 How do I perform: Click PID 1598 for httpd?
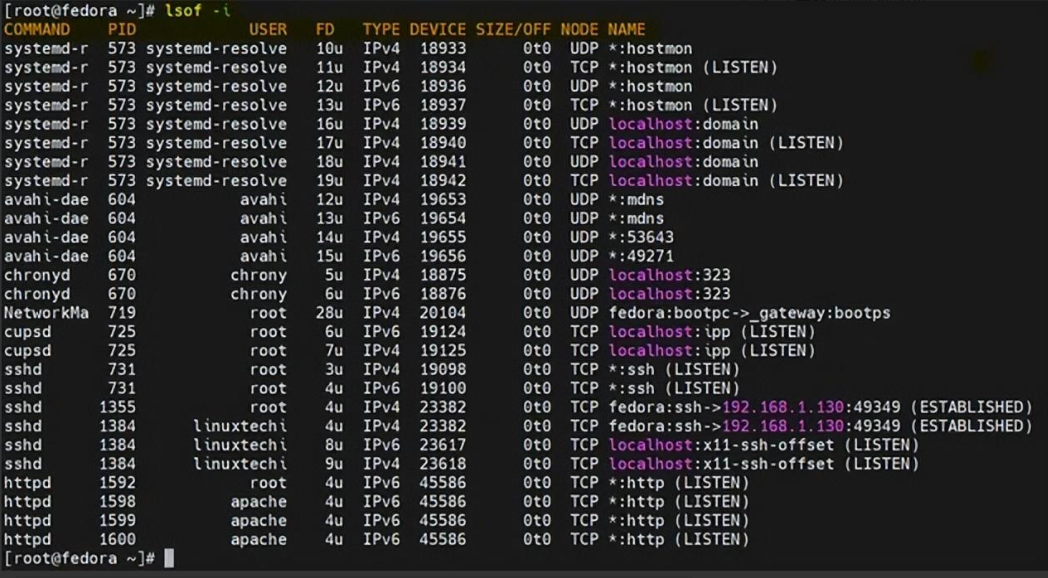118,502
